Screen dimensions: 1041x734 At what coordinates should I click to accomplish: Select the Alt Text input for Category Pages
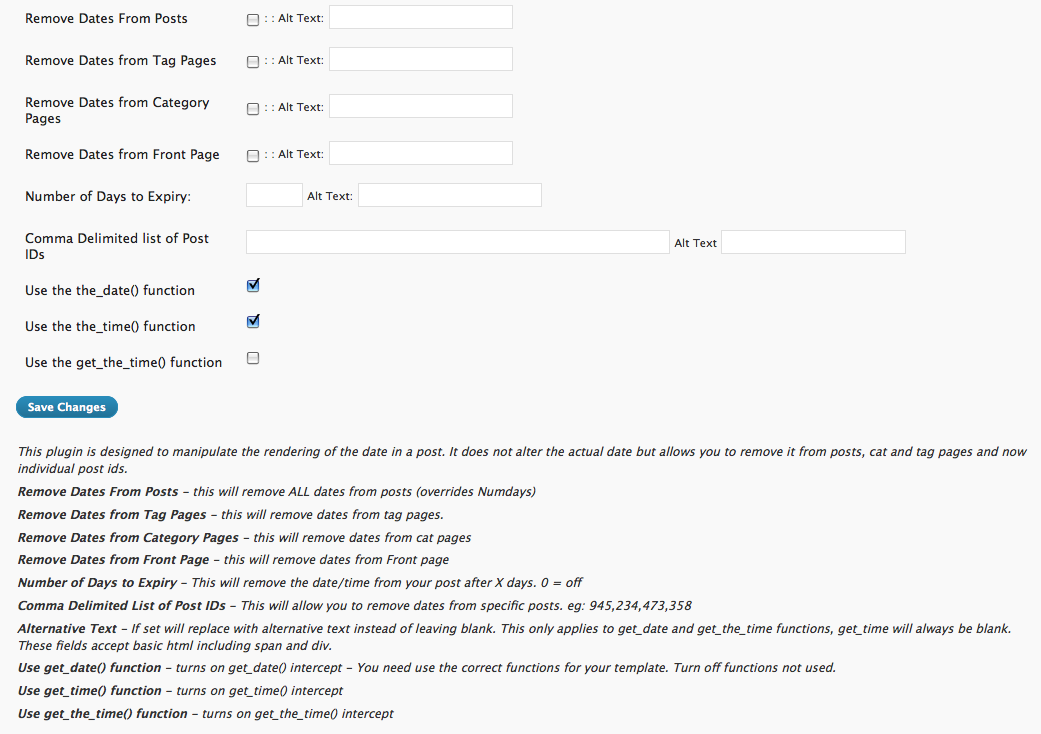coord(420,106)
